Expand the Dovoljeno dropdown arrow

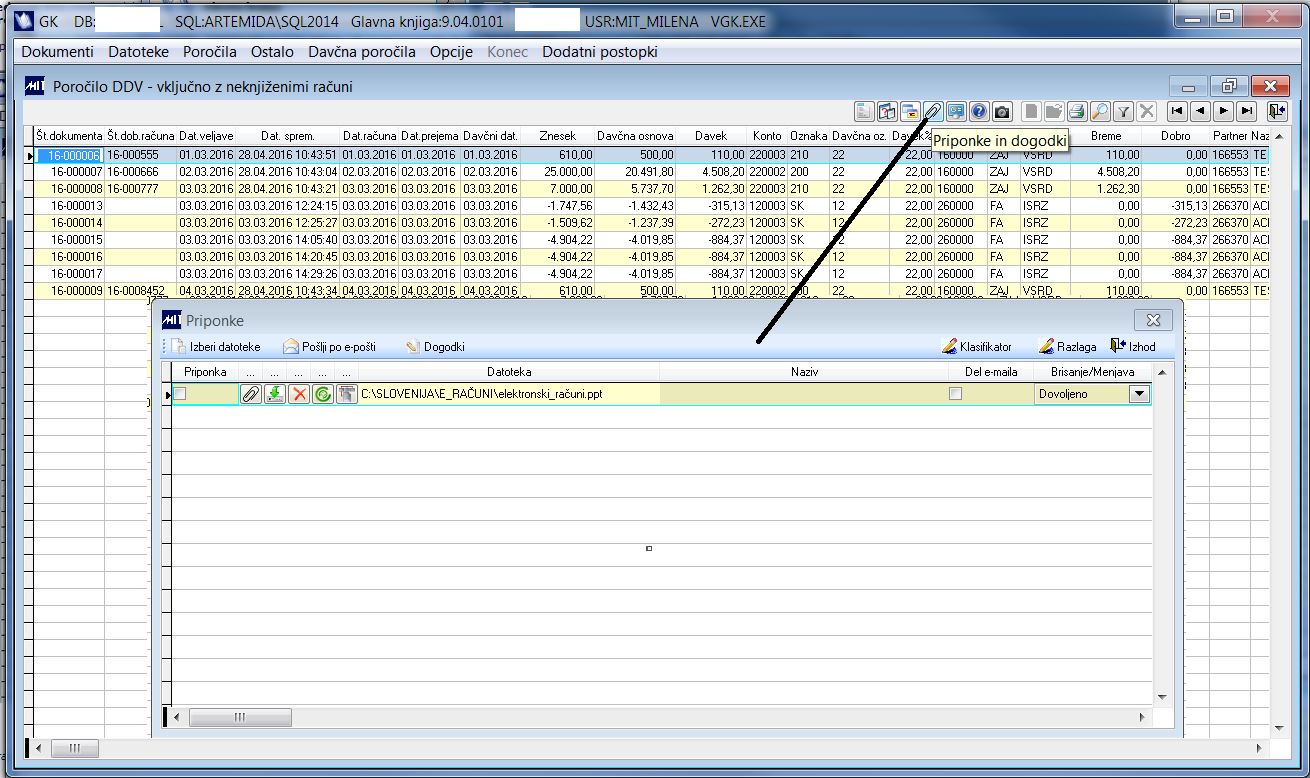[x=1139, y=394]
